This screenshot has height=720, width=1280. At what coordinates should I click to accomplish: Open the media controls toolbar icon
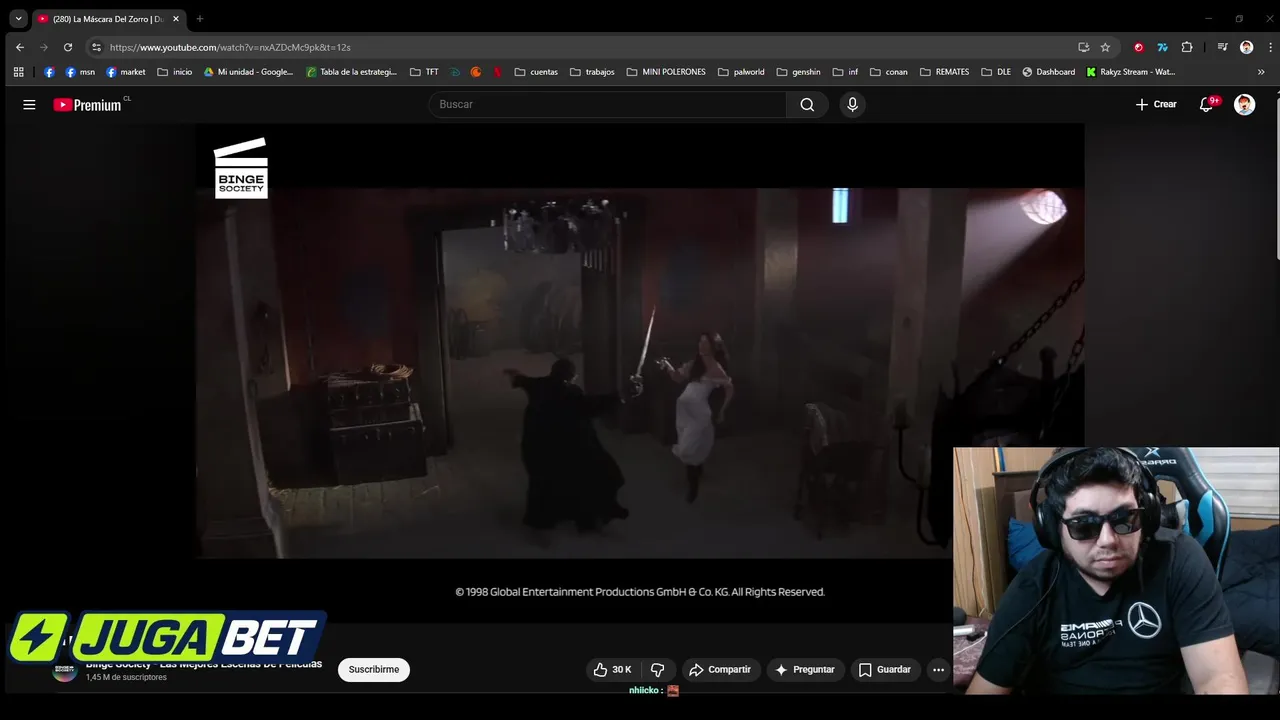[1222, 47]
